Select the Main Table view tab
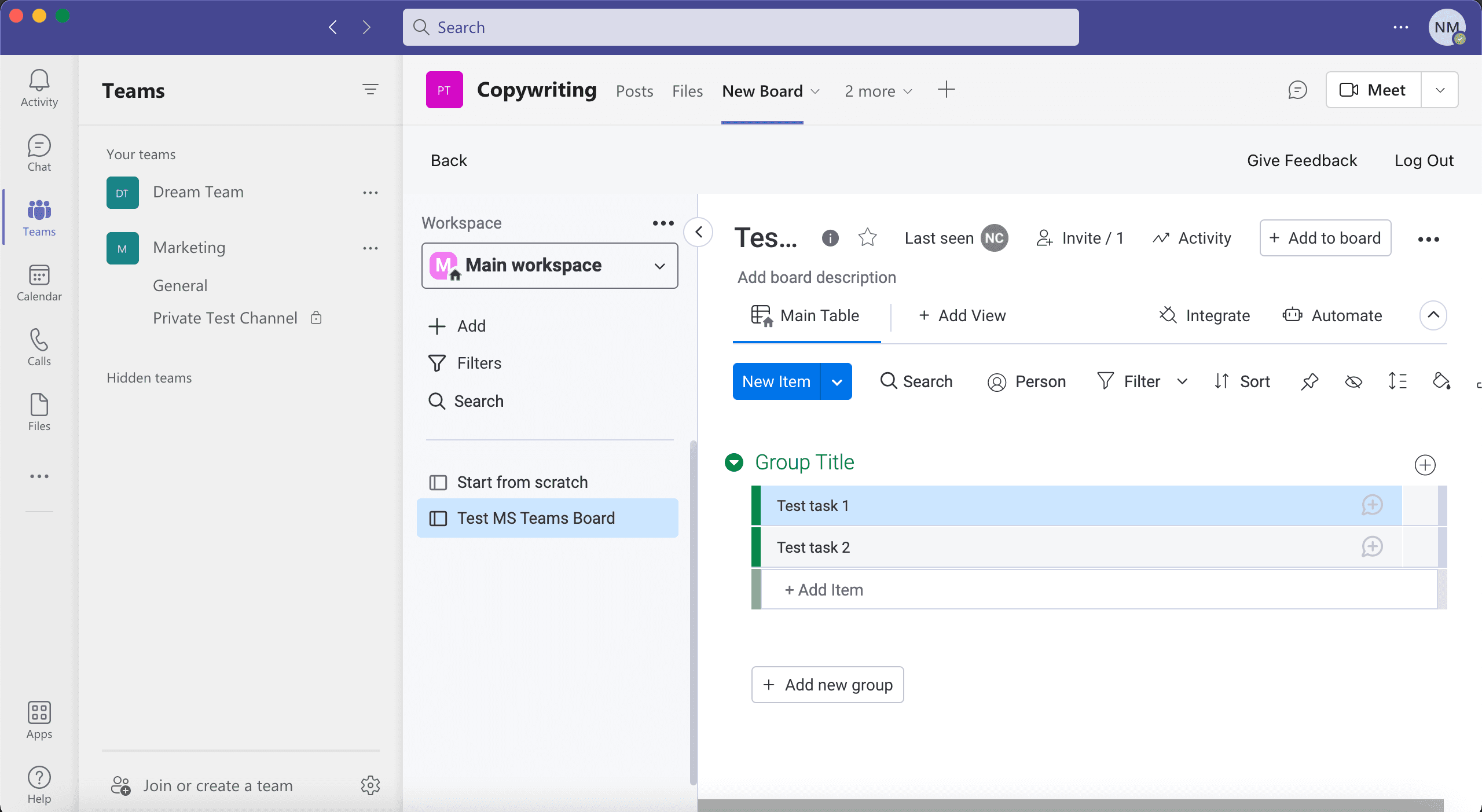 pyautogui.click(x=805, y=316)
